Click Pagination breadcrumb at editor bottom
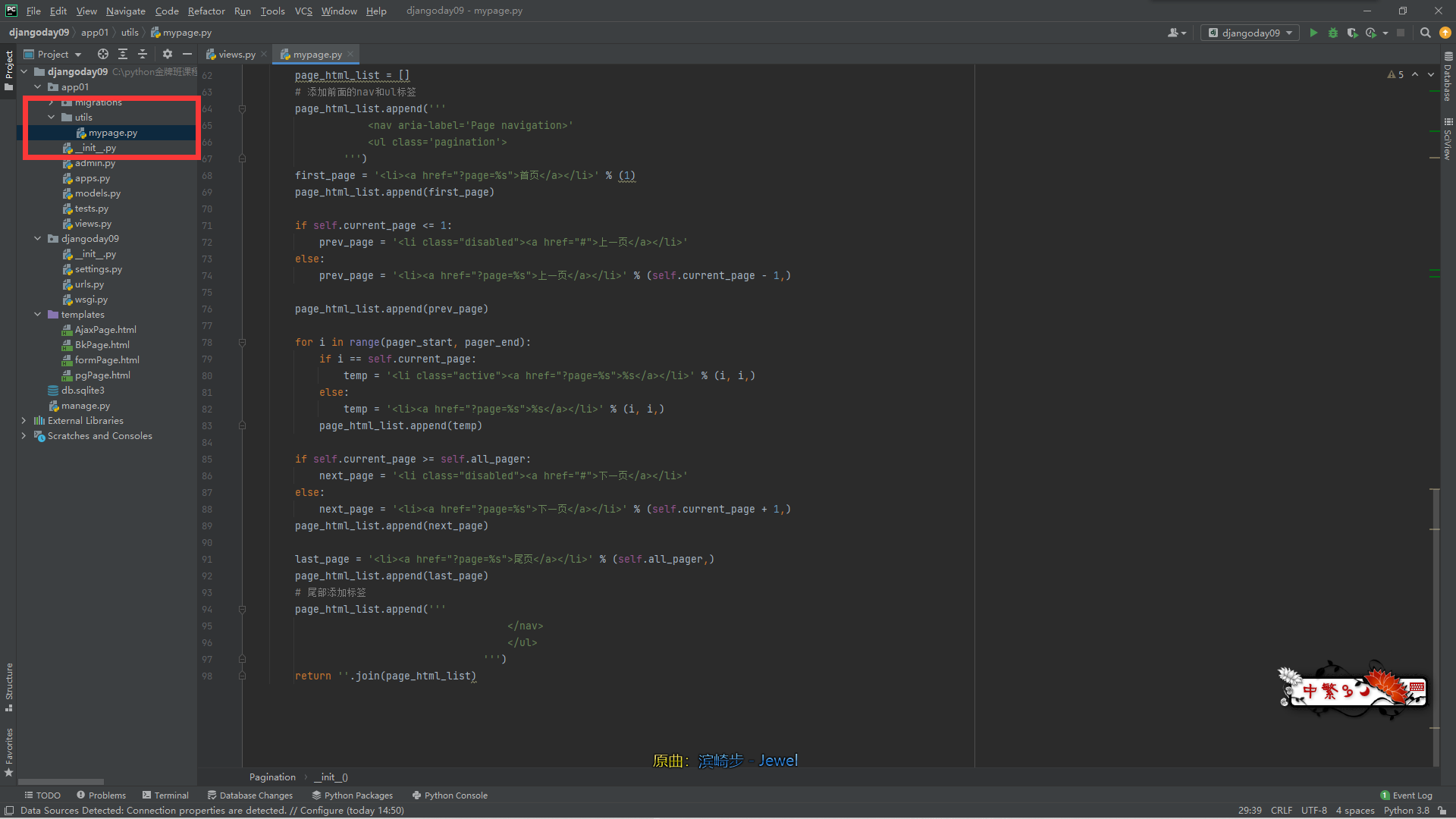Screen dimensions: 1456x819 (x=272, y=777)
